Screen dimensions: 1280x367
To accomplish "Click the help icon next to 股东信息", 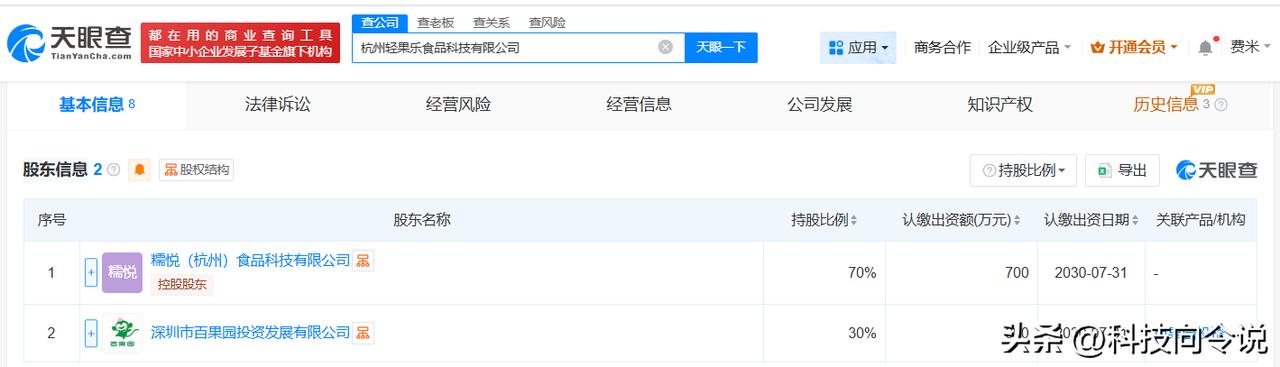I will tap(113, 170).
